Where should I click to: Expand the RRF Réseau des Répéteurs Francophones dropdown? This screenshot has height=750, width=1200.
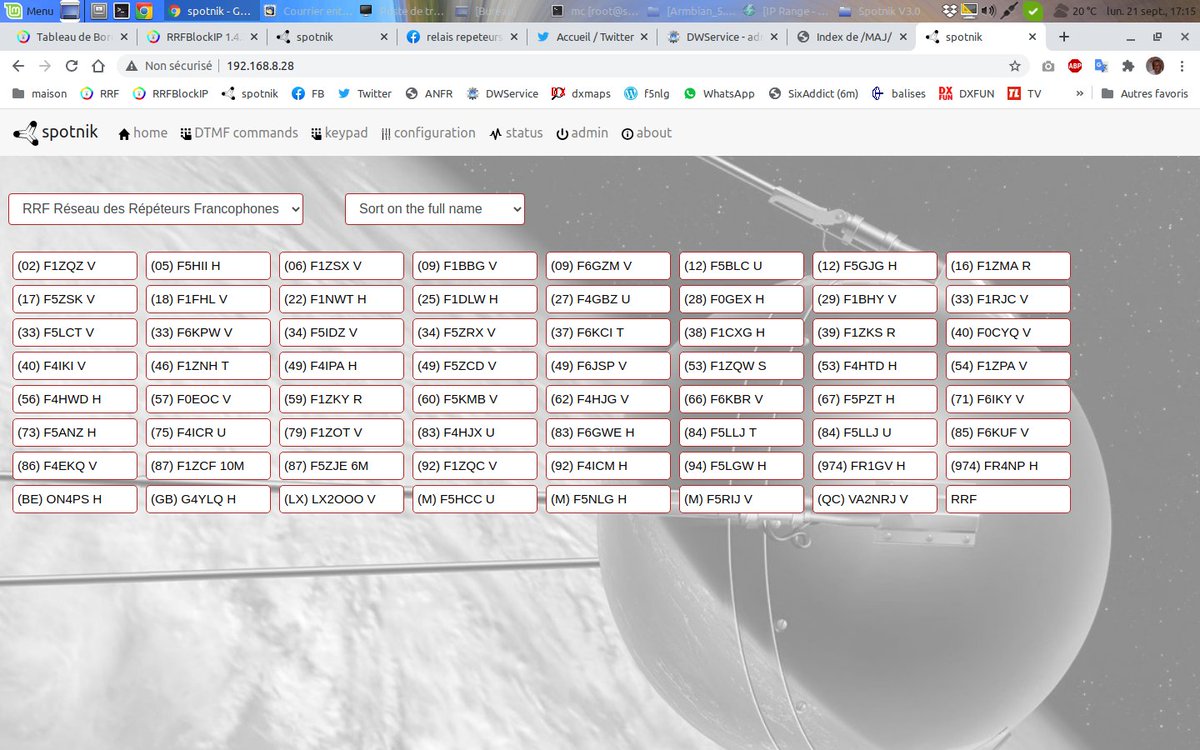point(156,209)
